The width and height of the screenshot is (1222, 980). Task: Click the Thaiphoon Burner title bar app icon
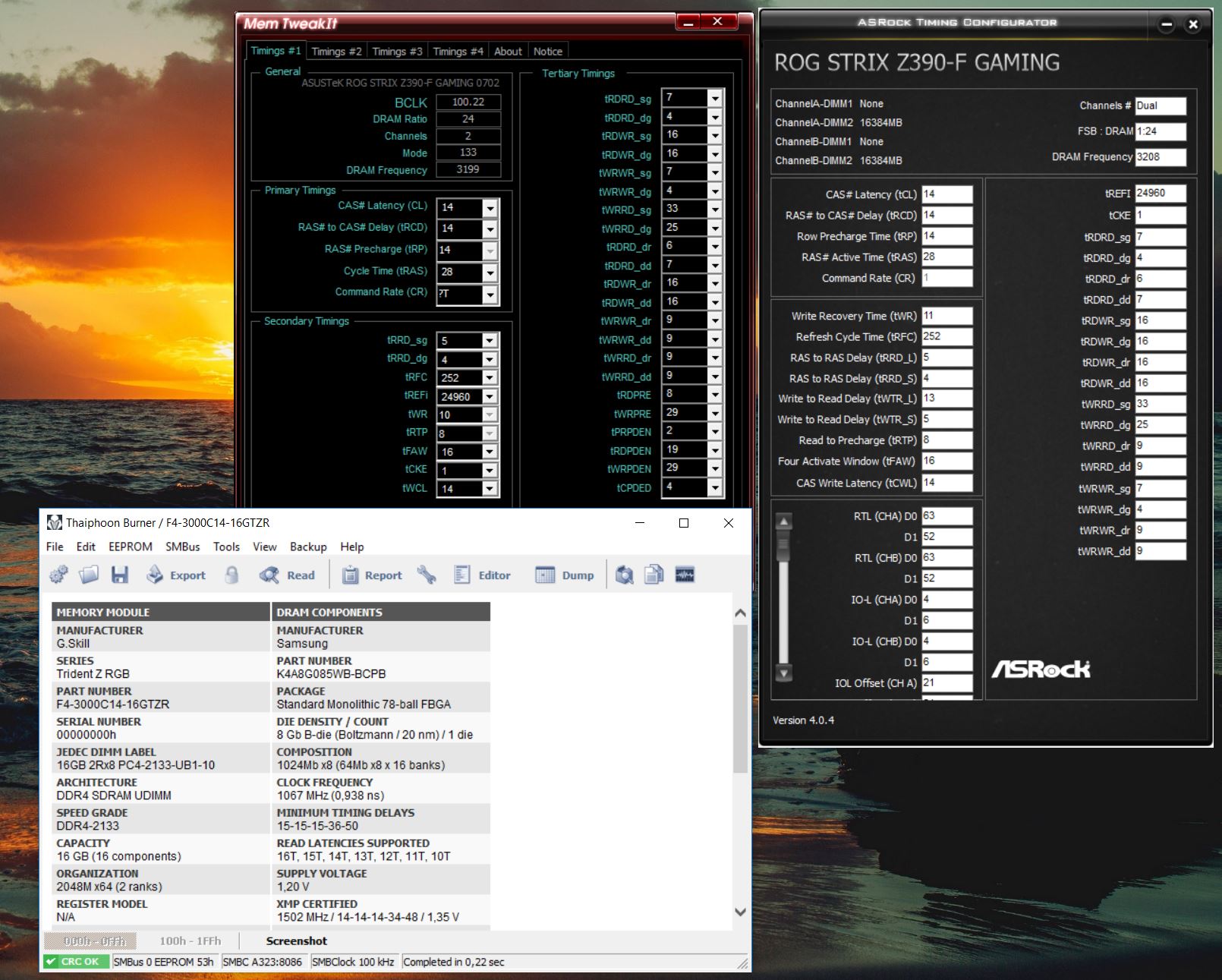coord(55,522)
